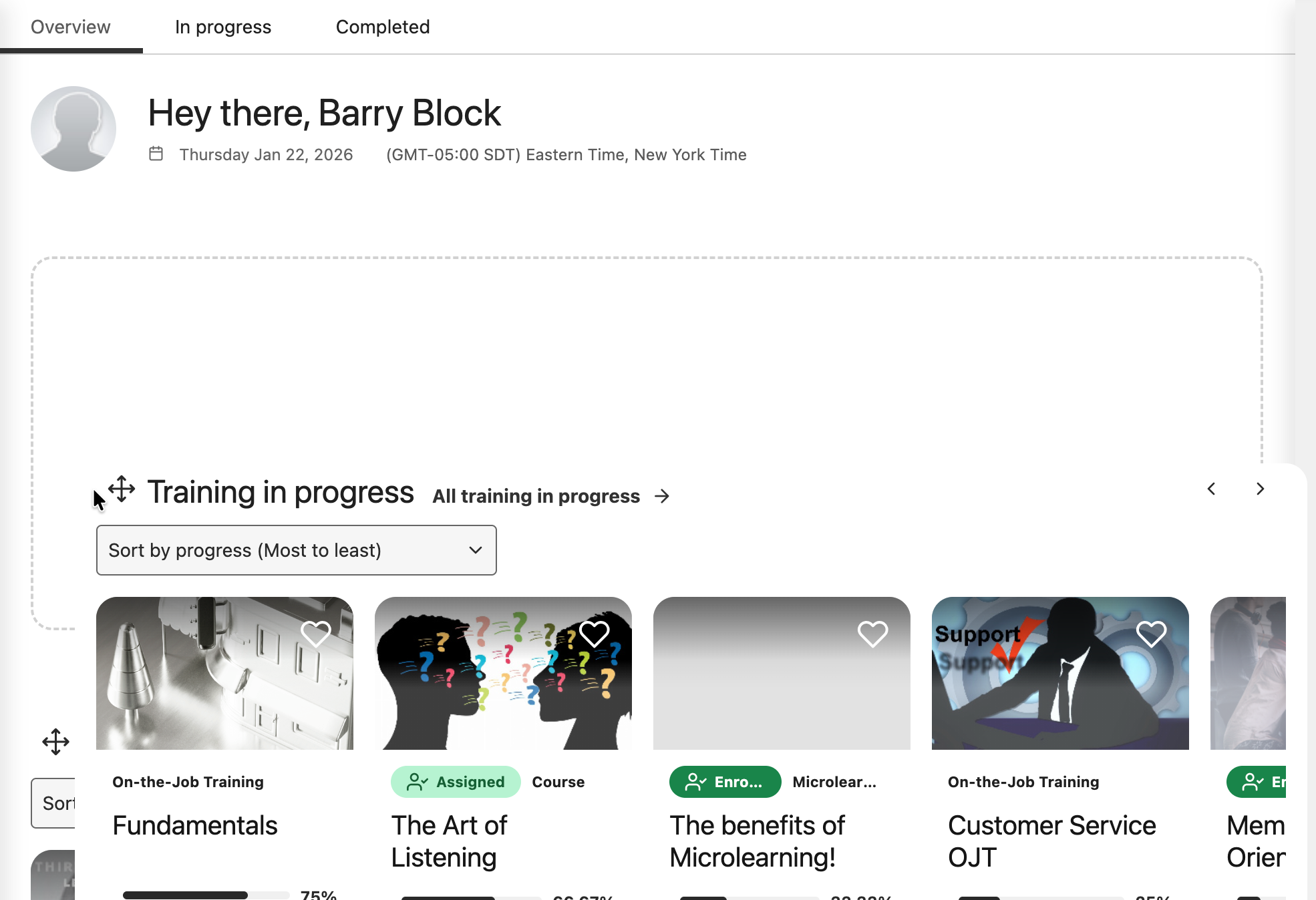Favorite the Fundamentals training card
The height and width of the screenshot is (900, 1316).
(x=316, y=634)
